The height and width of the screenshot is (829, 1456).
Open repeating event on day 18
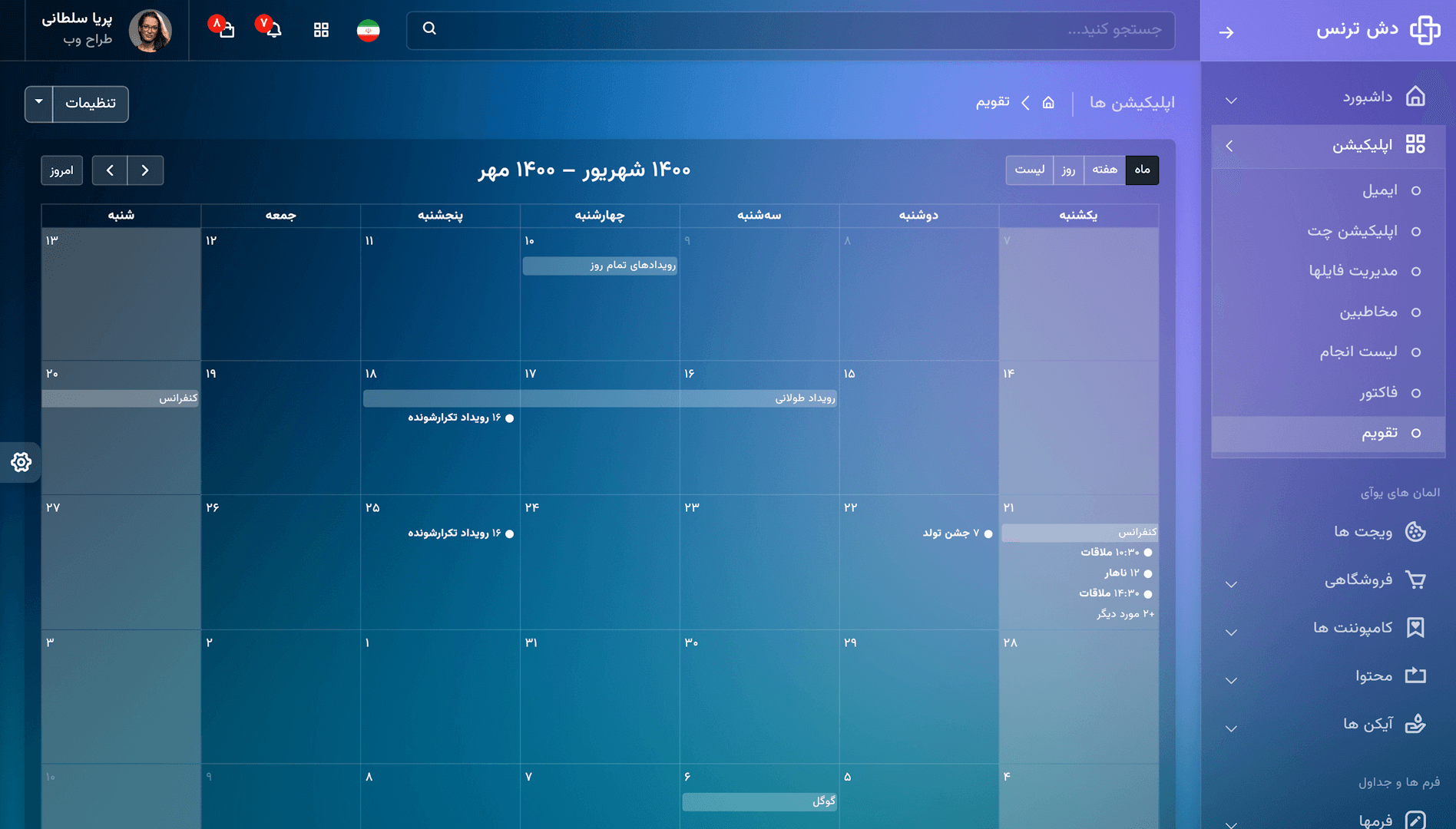pyautogui.click(x=461, y=418)
